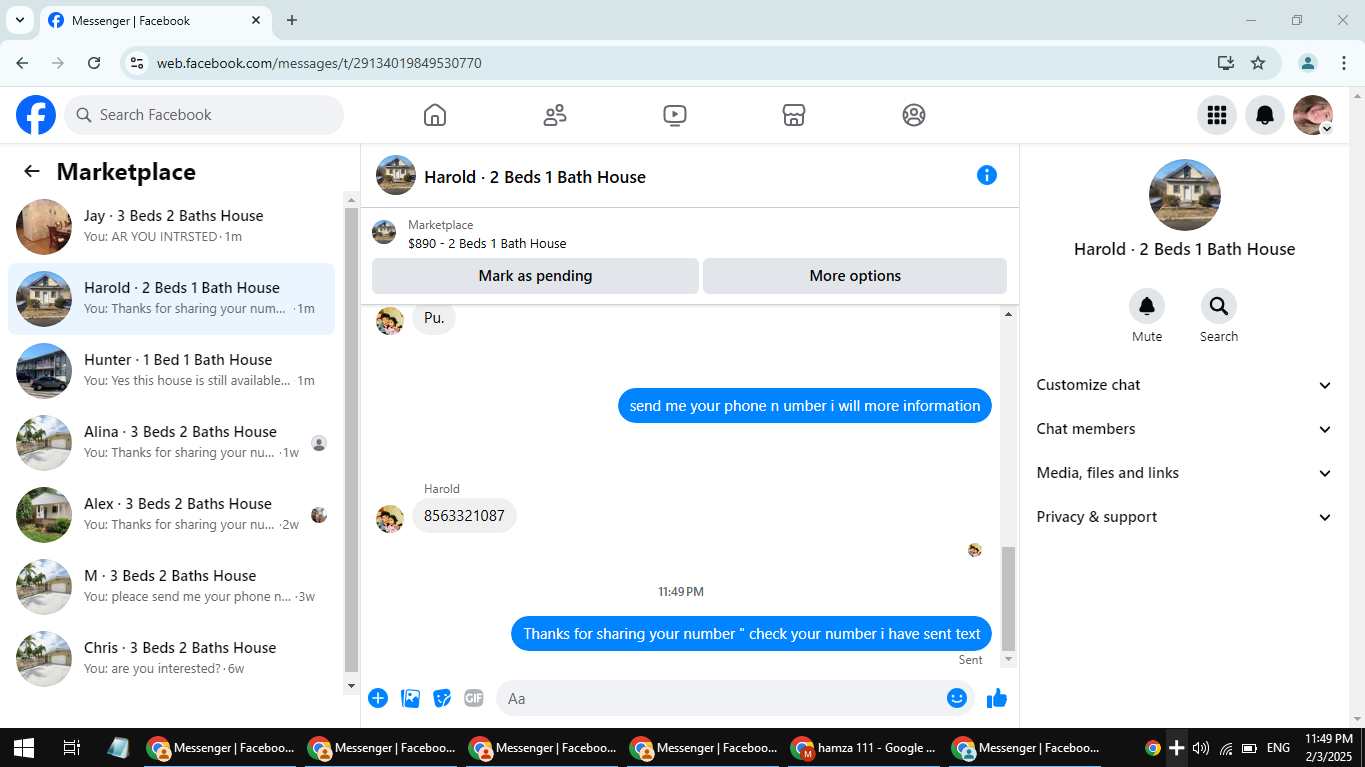Click the Search Facebook field
The image size is (1365, 767).
[x=204, y=115]
